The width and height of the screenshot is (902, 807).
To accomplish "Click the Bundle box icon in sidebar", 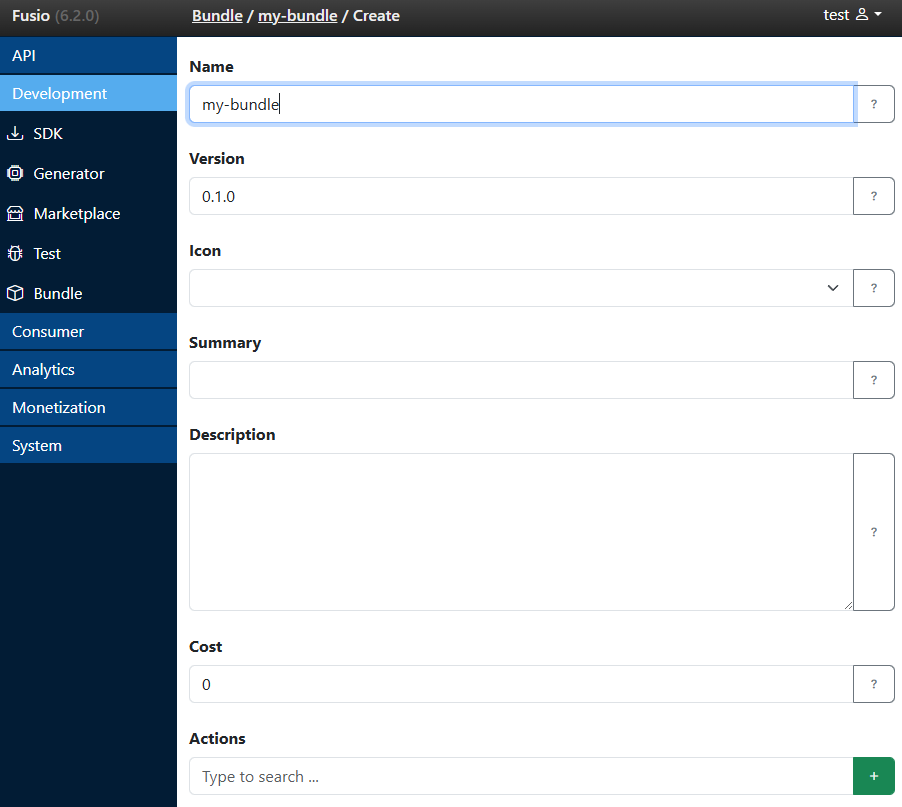I will coord(16,292).
